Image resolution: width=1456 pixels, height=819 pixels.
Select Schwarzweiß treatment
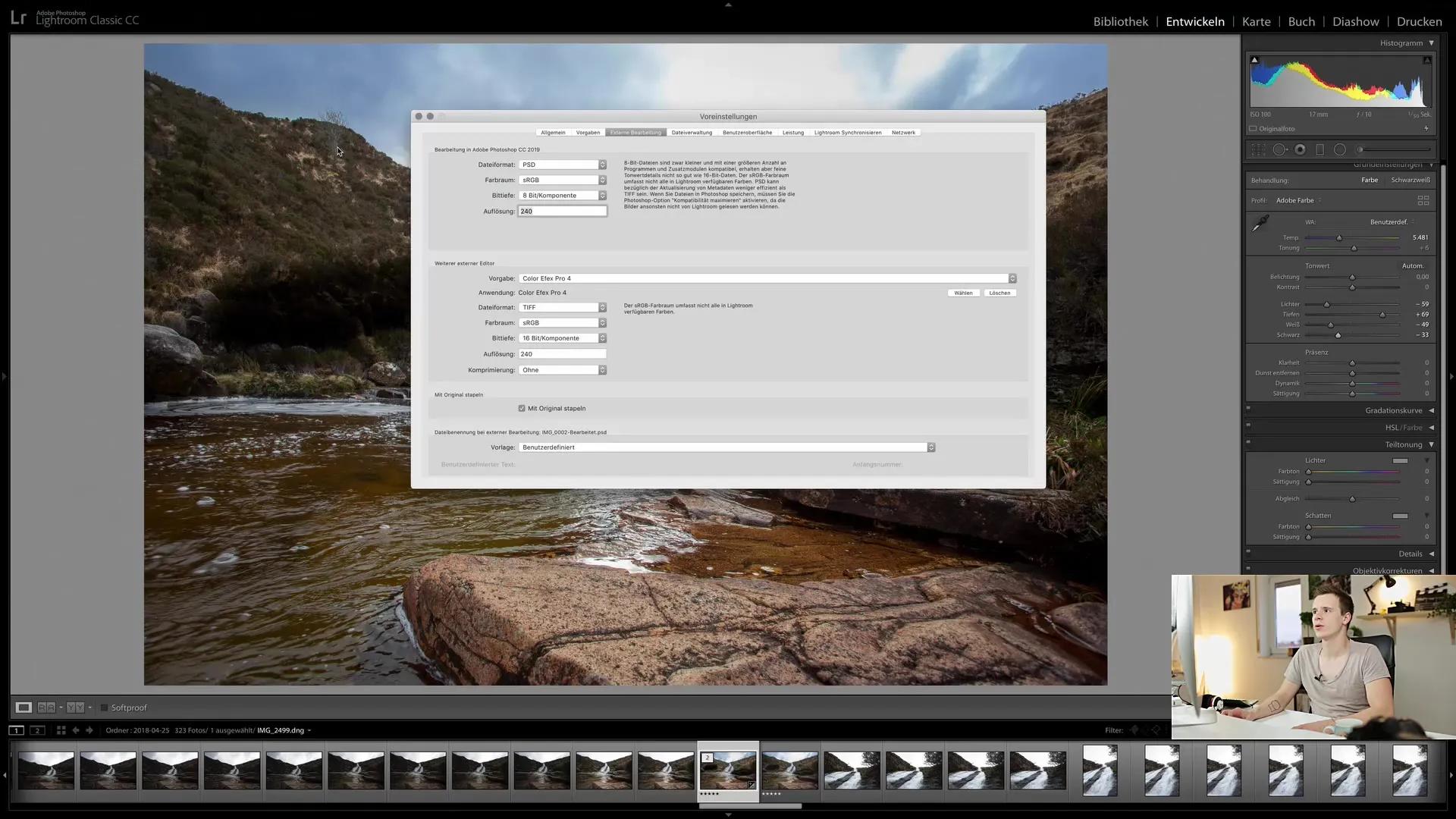coord(1410,180)
